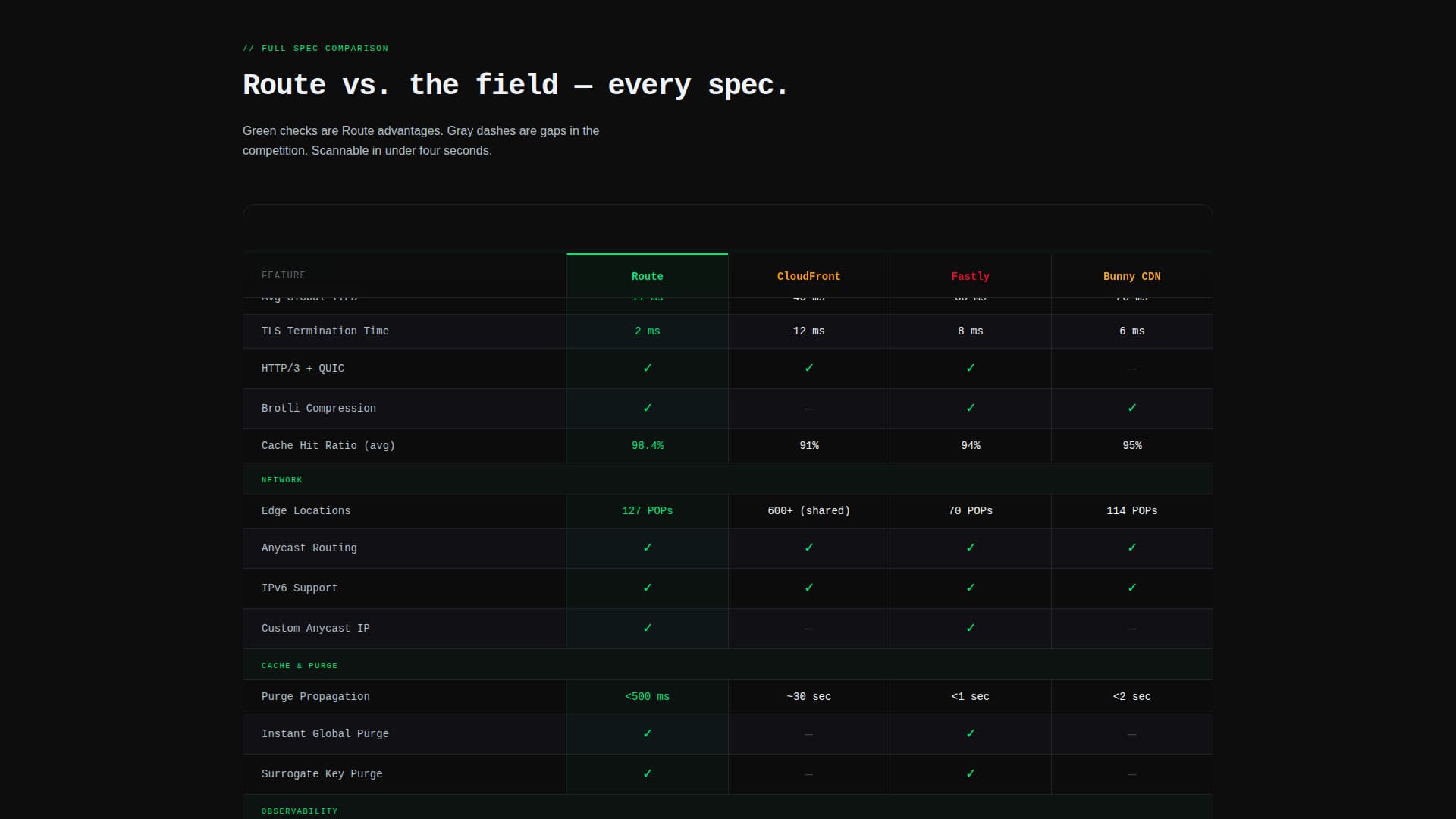Select Fastly's Surrogate Key Purge checkmark
1456x819 pixels.
pos(970,774)
